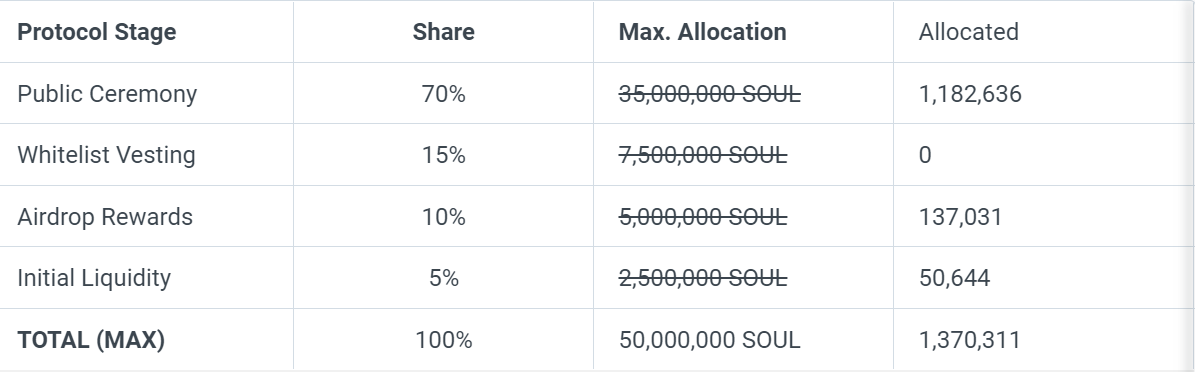Click the Protocol Stage column header
The image size is (1195, 372).
pos(97,32)
